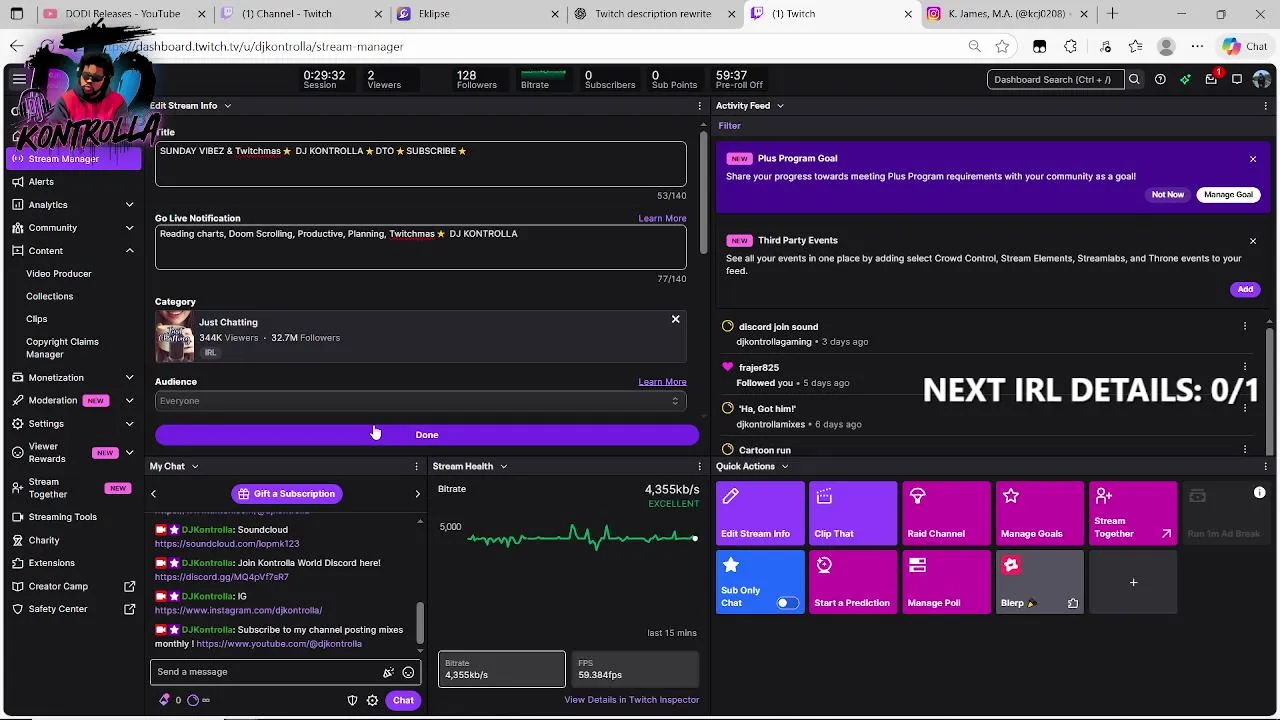Screen dimensions: 1280x720
Task: Open options for discord join sound event
Action: click(x=1245, y=327)
